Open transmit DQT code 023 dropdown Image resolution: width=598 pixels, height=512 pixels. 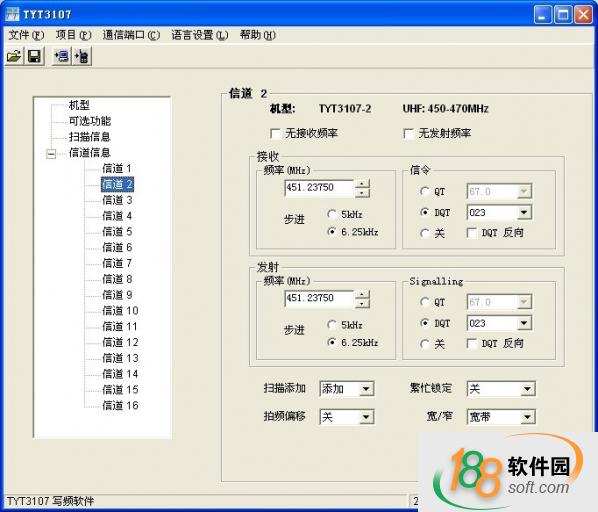pos(524,323)
